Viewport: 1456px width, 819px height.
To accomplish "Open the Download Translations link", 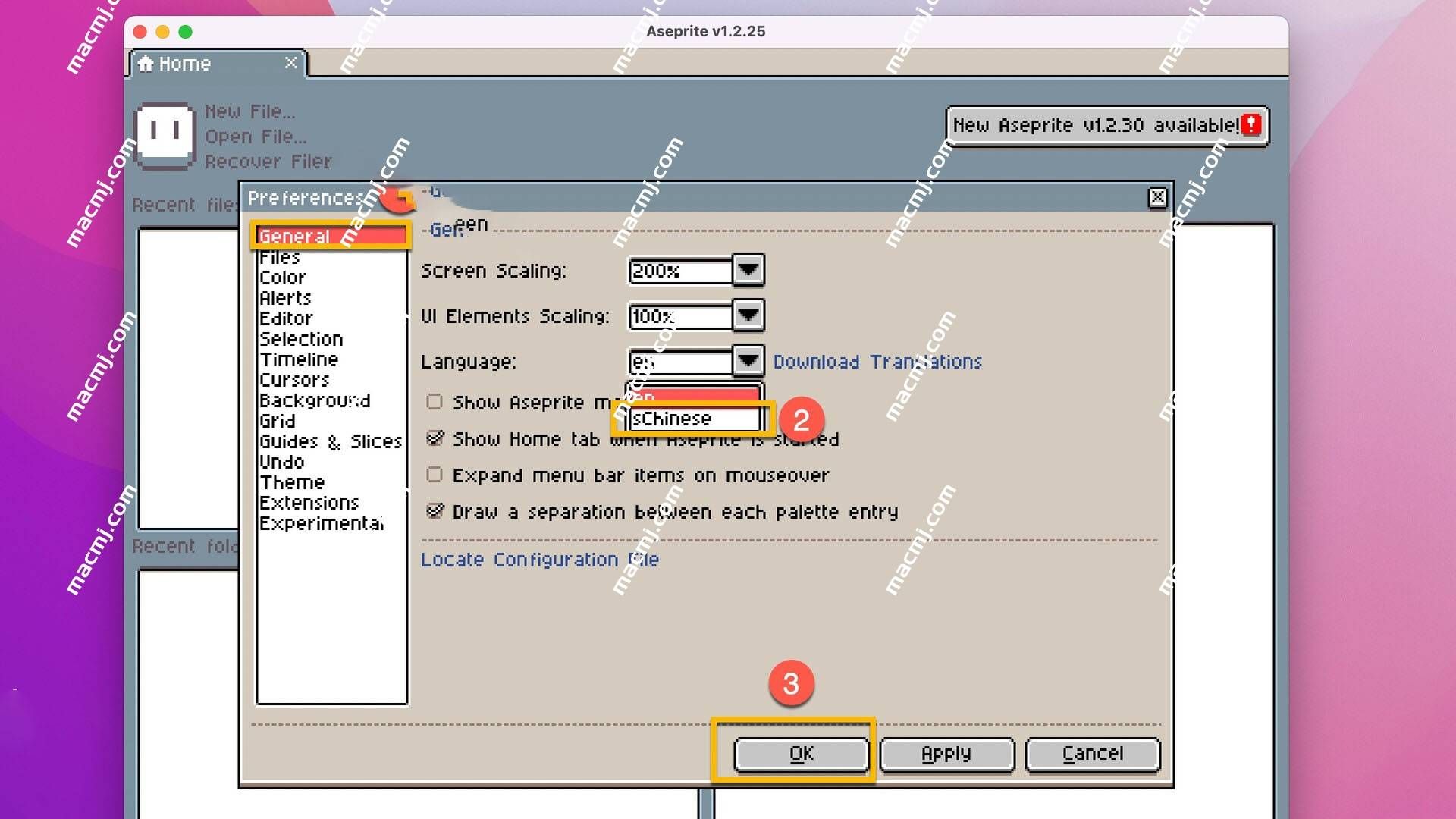I will click(x=877, y=362).
